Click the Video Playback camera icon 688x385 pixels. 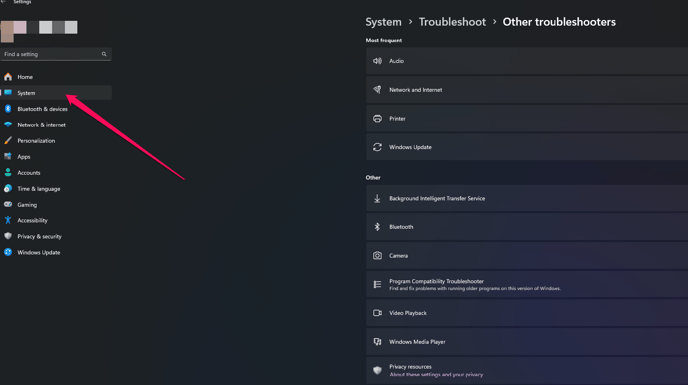pyautogui.click(x=377, y=313)
